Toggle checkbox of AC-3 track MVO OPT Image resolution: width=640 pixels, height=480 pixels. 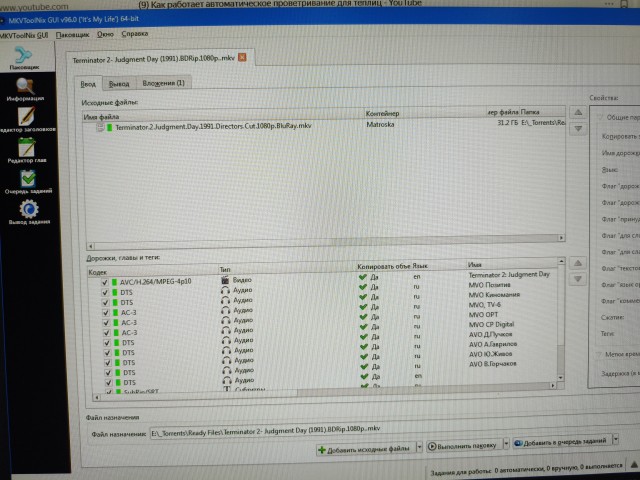106,323
